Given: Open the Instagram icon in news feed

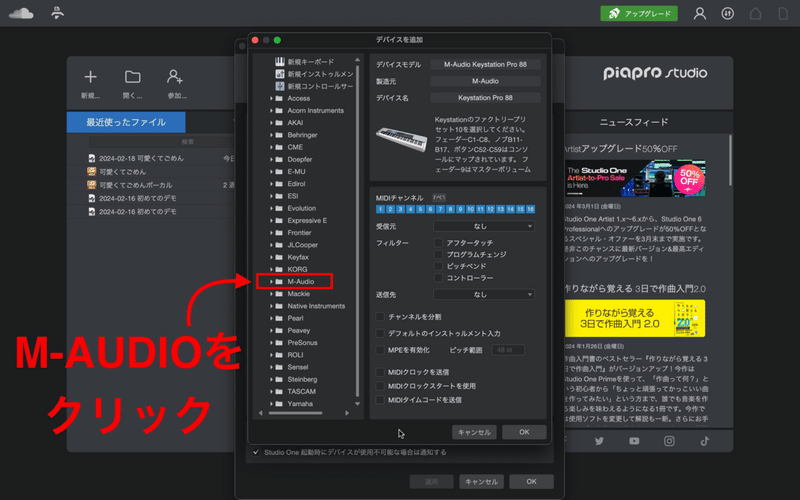Looking at the screenshot, I should (x=669, y=441).
